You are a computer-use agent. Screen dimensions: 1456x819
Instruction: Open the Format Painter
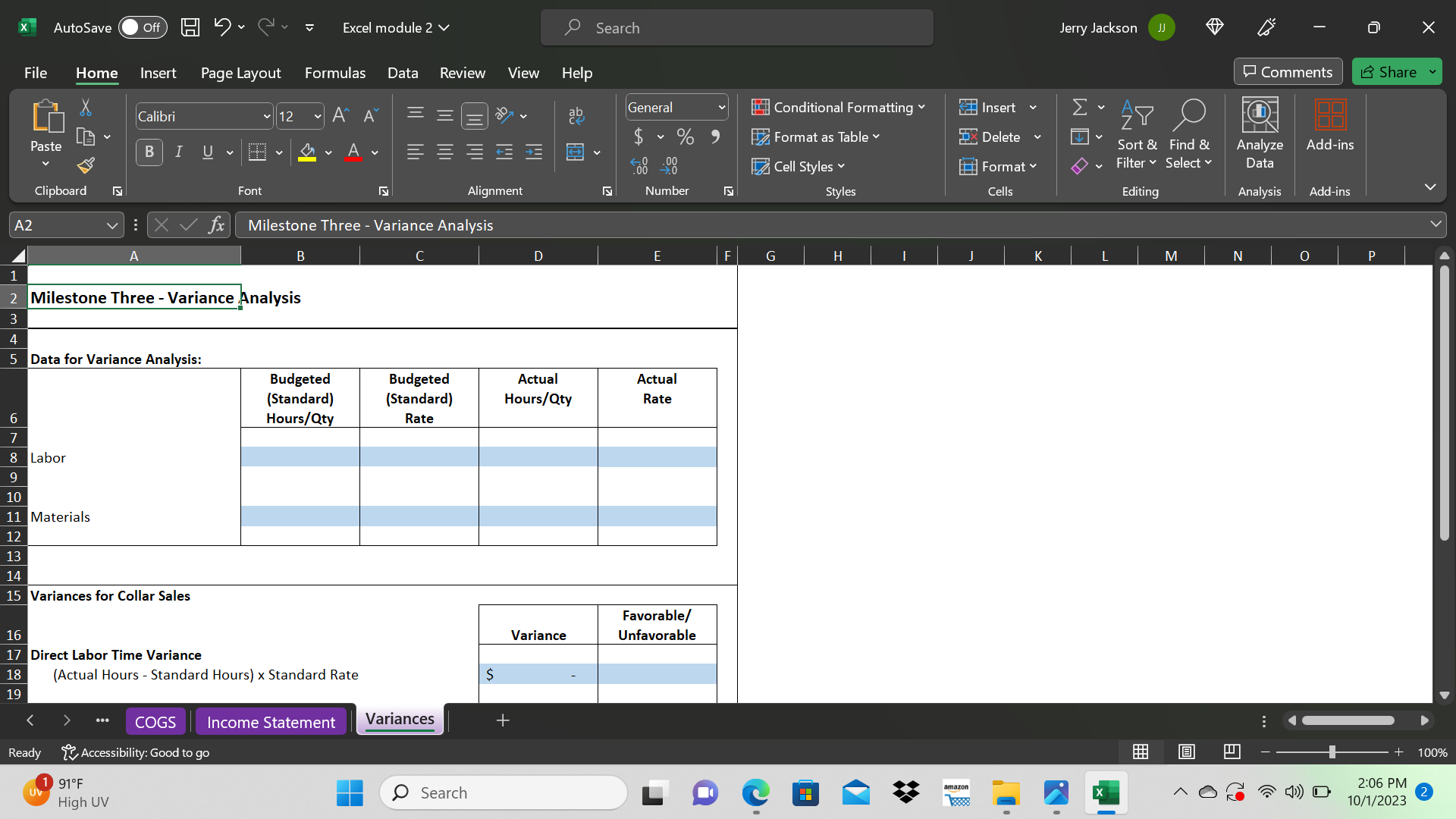85,165
